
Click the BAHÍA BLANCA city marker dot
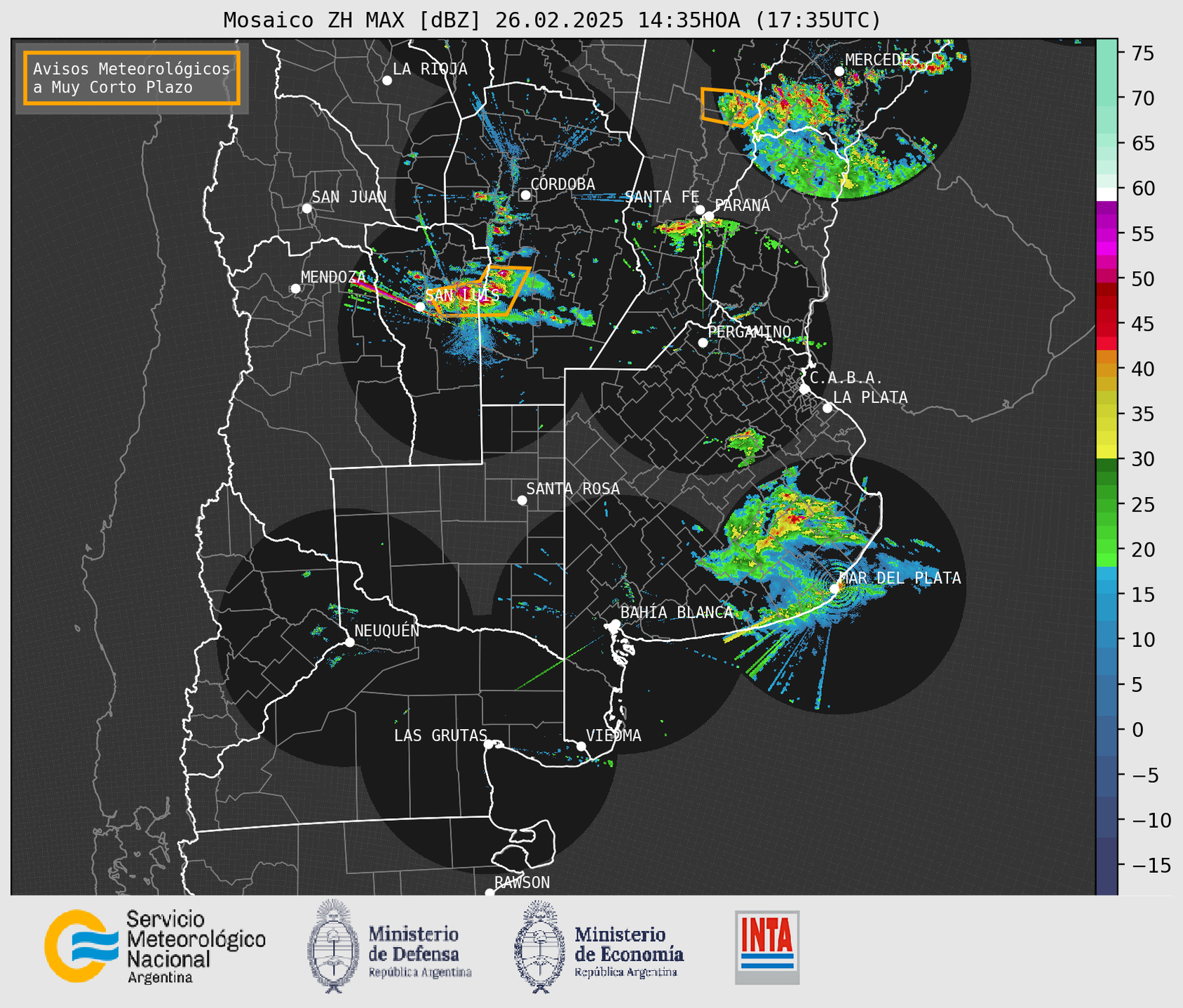pyautogui.click(x=615, y=624)
